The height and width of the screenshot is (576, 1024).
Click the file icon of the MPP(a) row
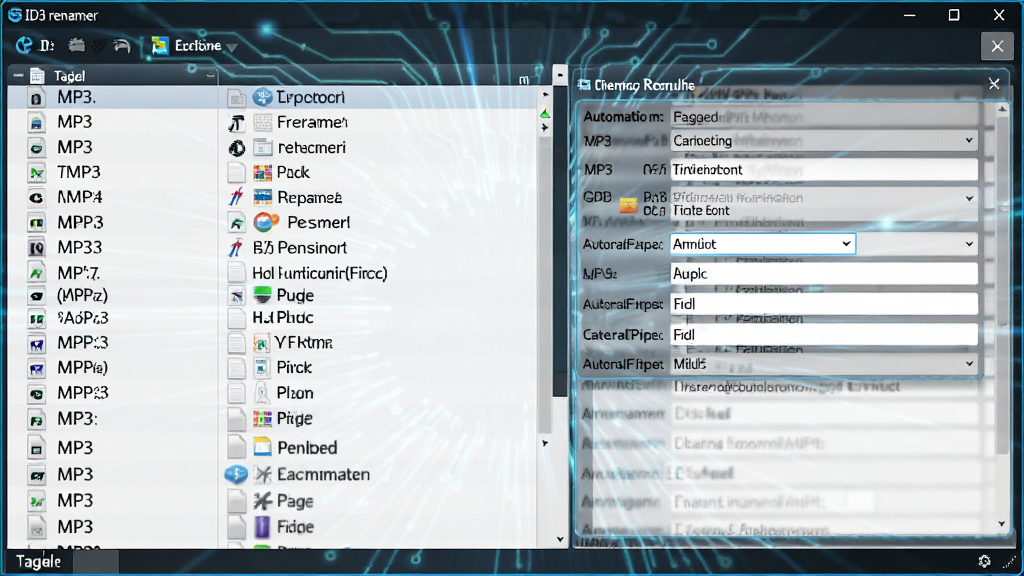(x=37, y=369)
